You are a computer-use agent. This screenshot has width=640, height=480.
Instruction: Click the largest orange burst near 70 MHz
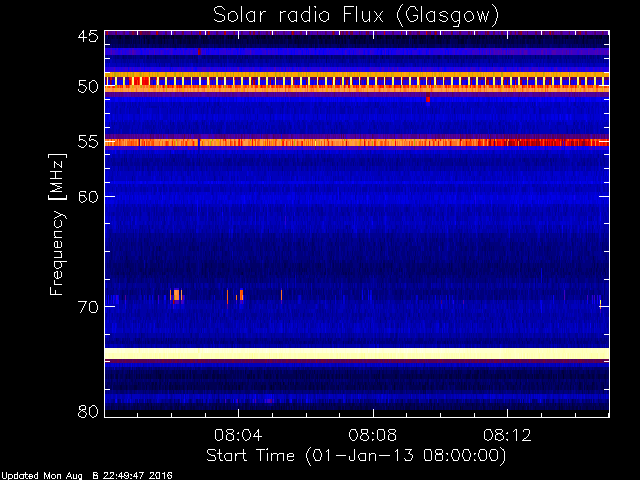click(176, 295)
